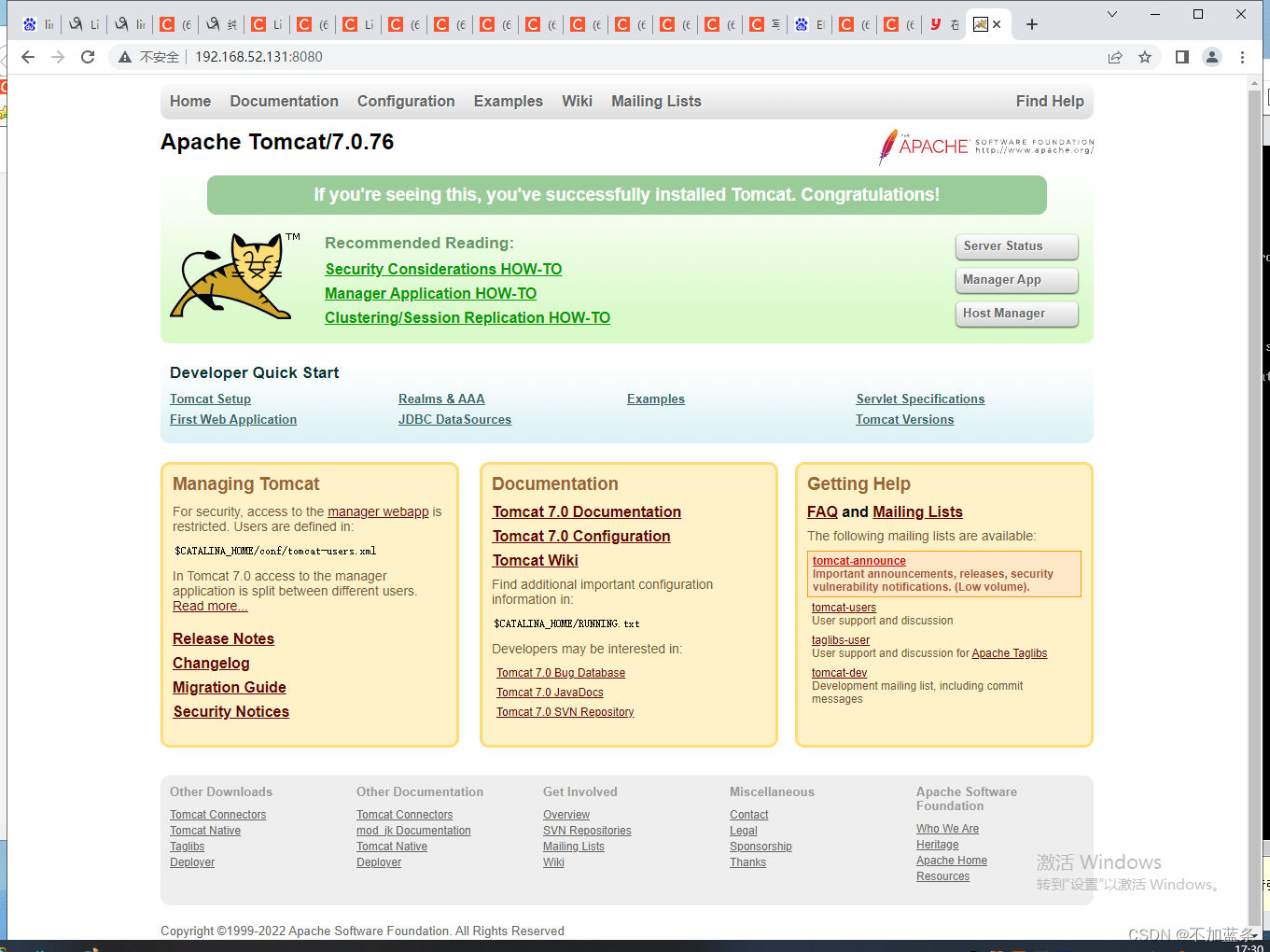Open the Security Notices link
1270x952 pixels.
(231, 711)
